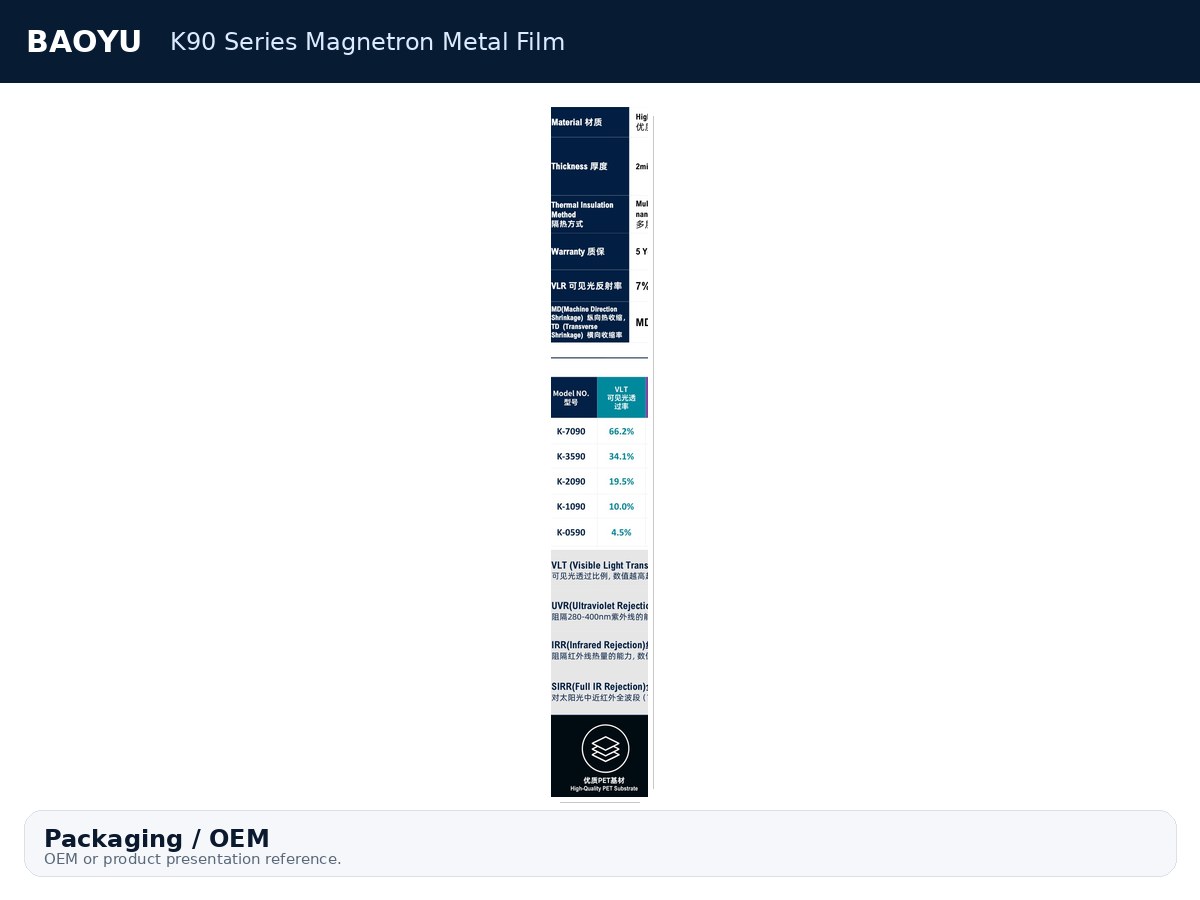
Task: Select model K-1090 in the table
Action: pos(571,507)
